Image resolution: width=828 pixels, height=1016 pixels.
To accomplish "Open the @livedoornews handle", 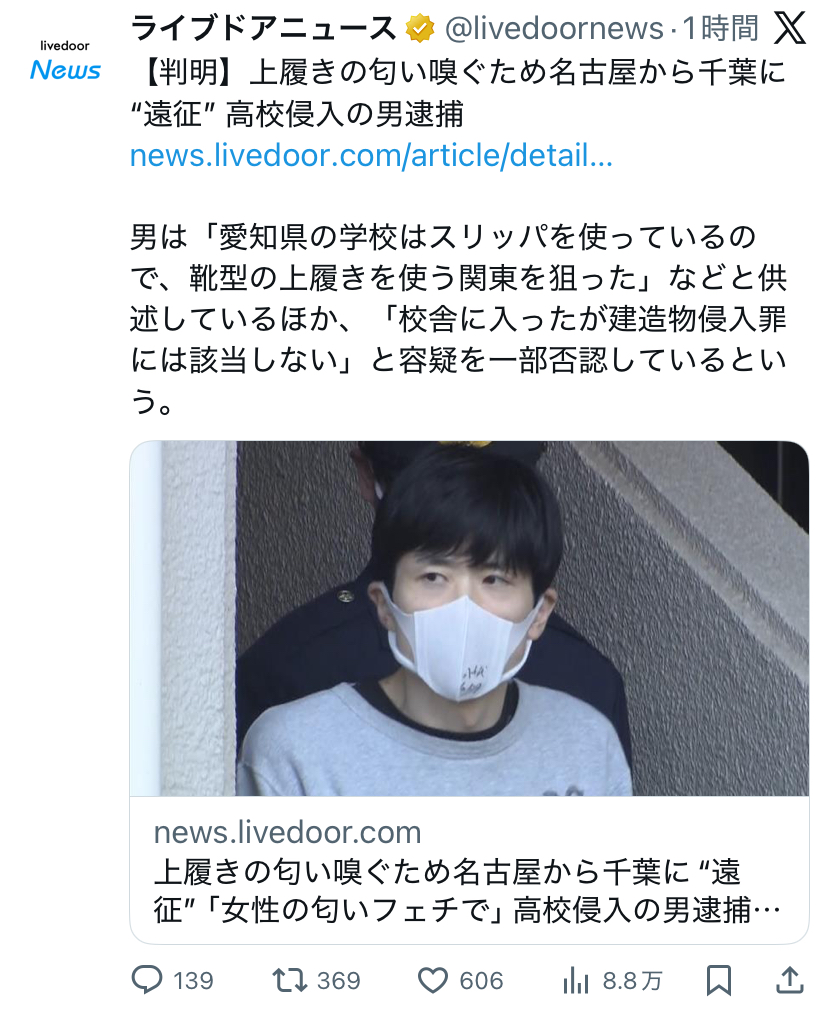I will [x=554, y=29].
